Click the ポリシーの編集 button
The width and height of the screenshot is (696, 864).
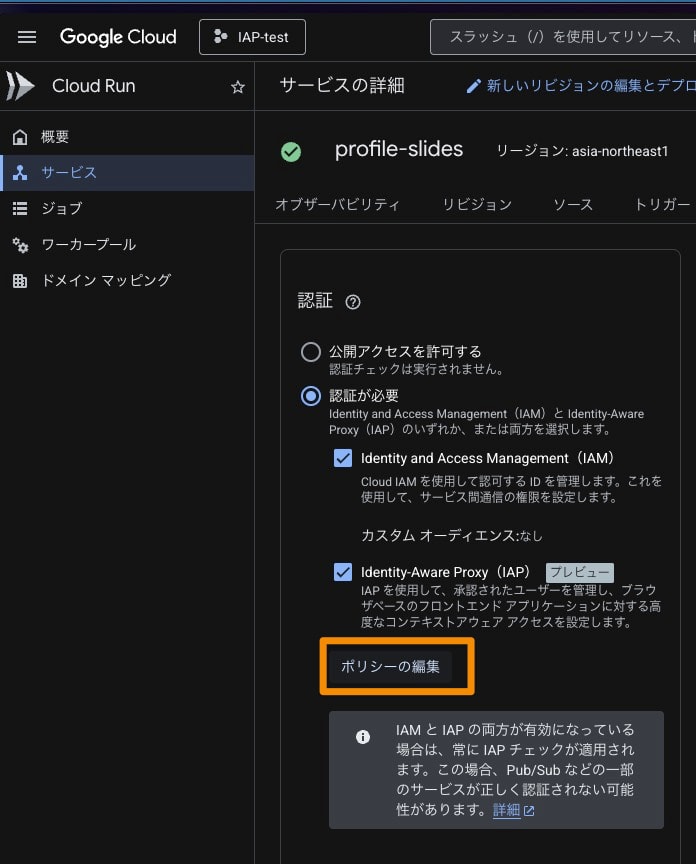tap(390, 666)
